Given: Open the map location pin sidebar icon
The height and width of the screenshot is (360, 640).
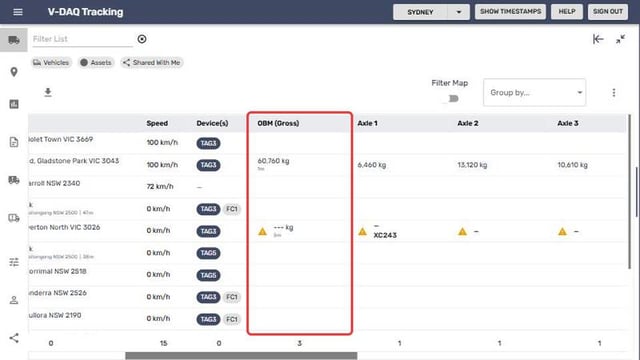Looking at the screenshot, I should (x=14, y=72).
